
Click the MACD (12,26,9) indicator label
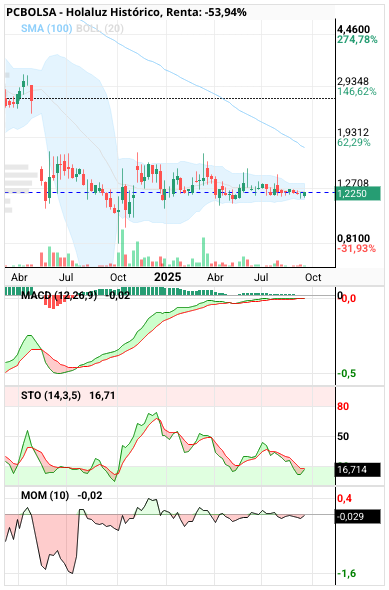point(59,296)
